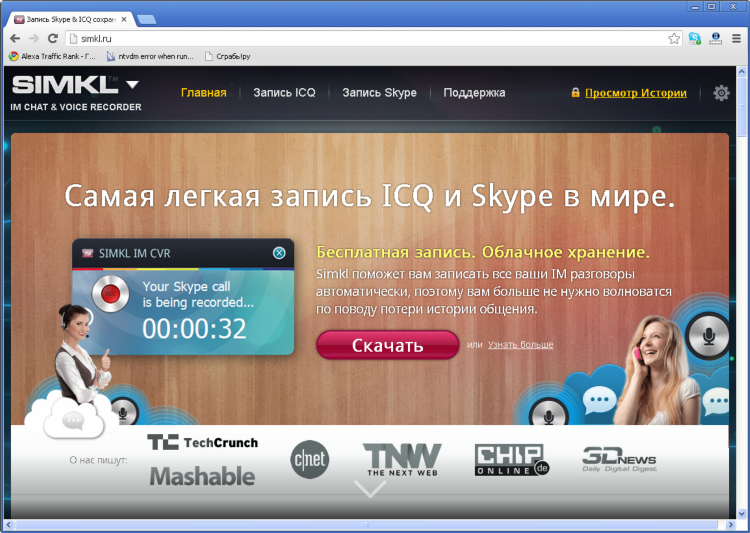Click the microphone icon beside the blonde woman
The image size is (750, 533).
pyautogui.click(x=708, y=336)
